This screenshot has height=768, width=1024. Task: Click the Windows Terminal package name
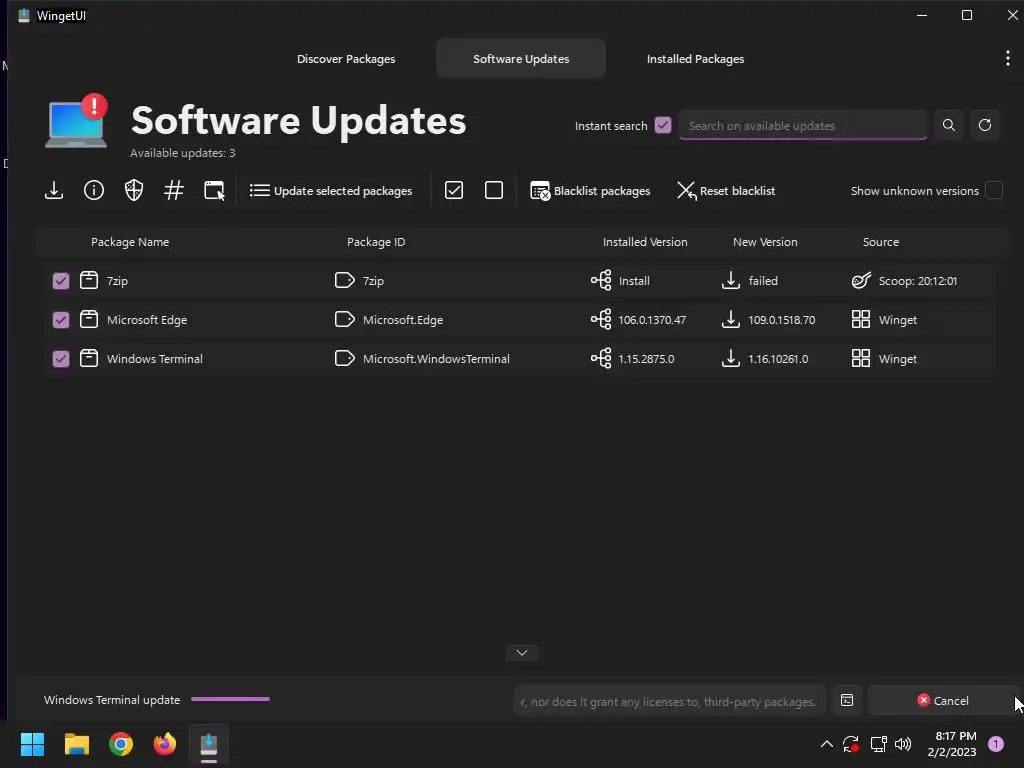point(155,359)
